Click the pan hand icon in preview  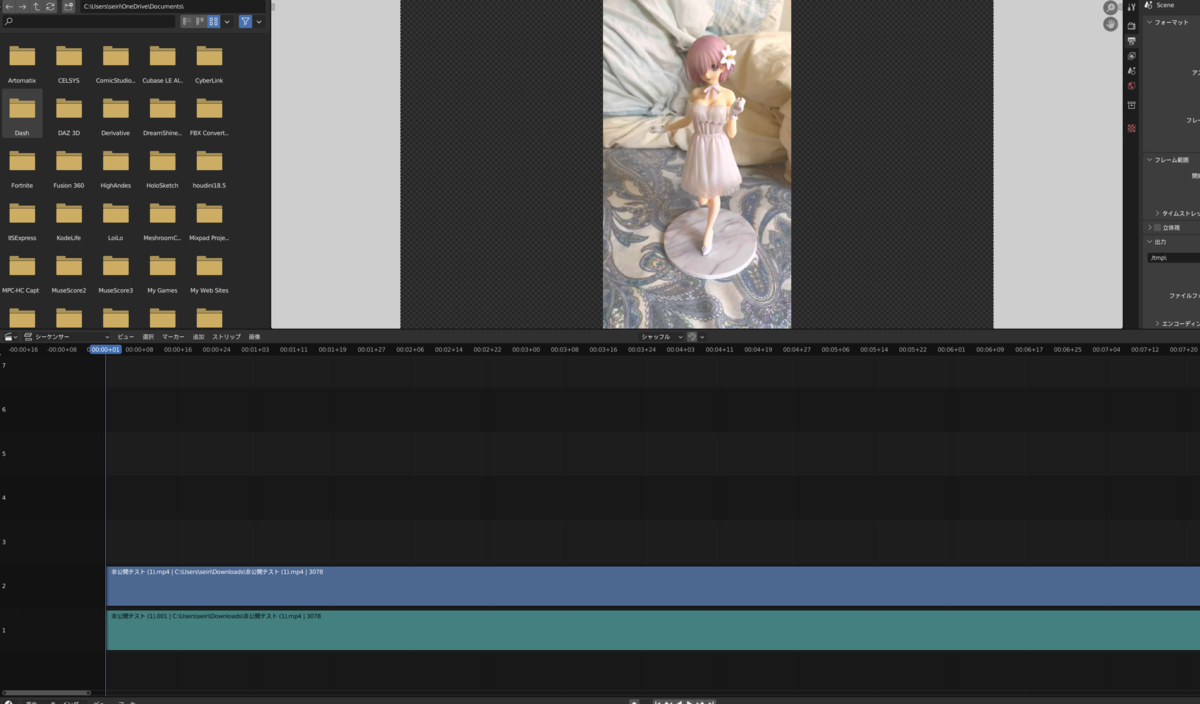(x=1110, y=24)
